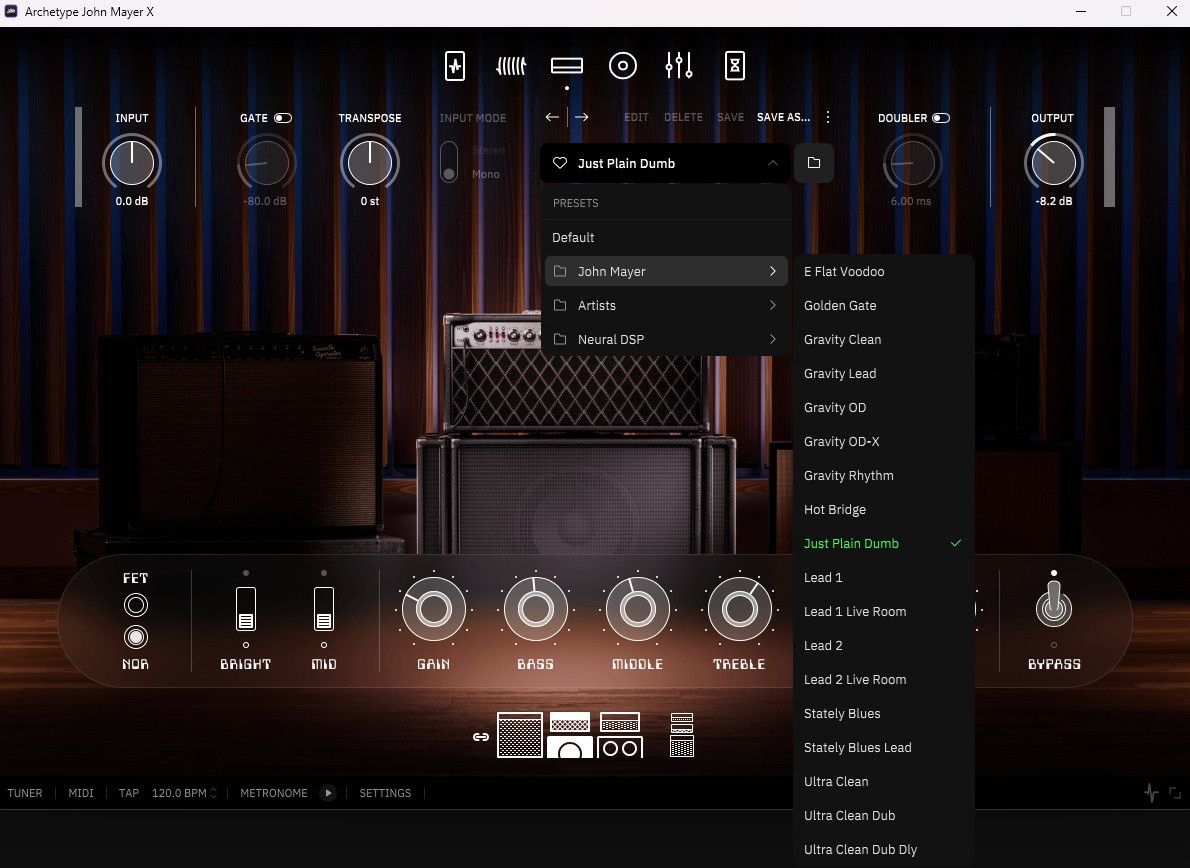Click the EDIT preset button
This screenshot has width=1190, height=868.
pos(636,117)
